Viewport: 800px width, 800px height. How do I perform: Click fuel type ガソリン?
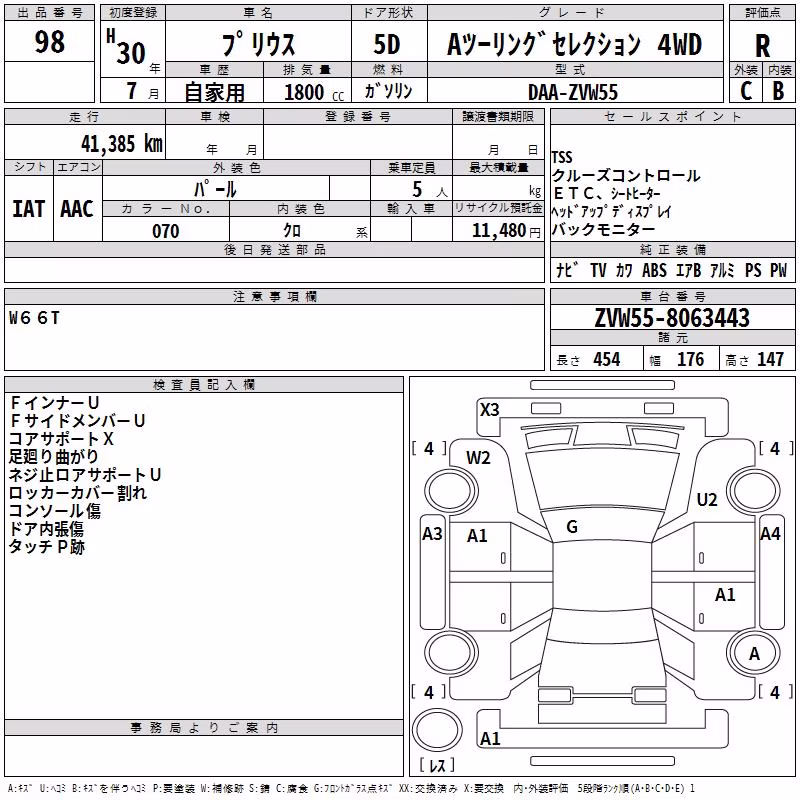pyautogui.click(x=388, y=91)
